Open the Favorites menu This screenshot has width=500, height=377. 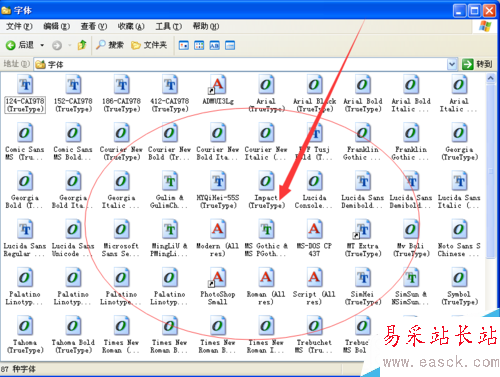[131, 26]
